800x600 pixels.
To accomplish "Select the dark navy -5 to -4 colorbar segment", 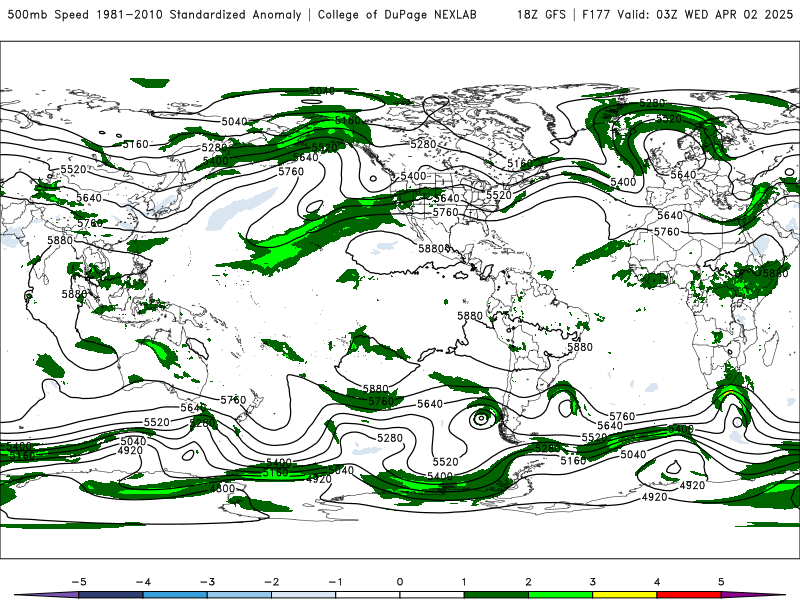I will coord(111,595).
